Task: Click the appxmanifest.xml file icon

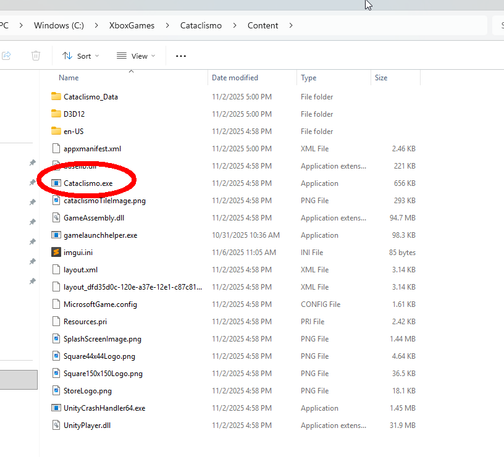Action: [56, 148]
